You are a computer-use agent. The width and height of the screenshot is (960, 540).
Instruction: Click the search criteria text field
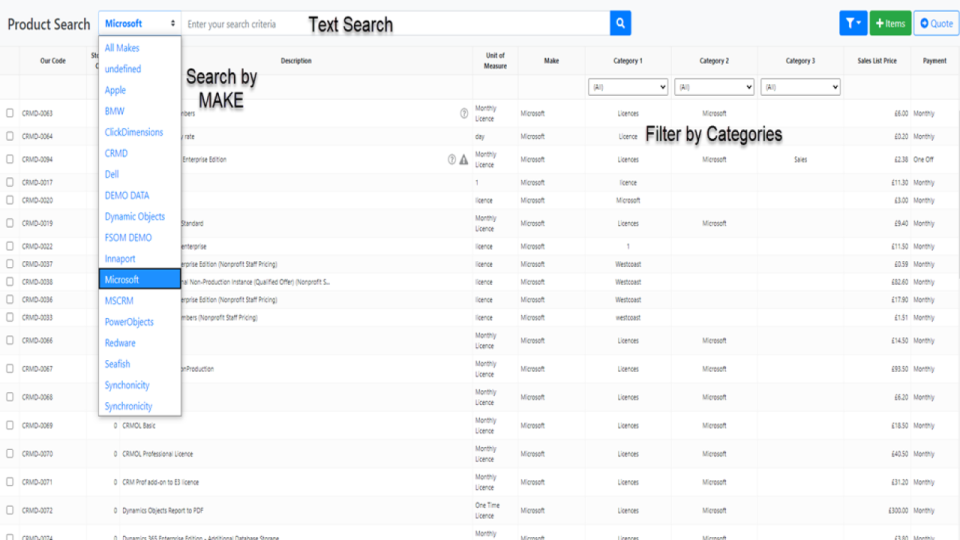click(x=396, y=23)
